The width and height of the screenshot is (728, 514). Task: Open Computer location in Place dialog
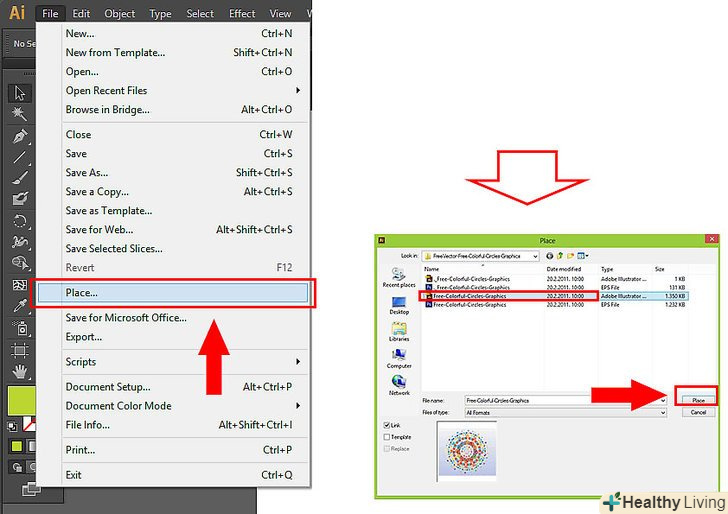click(399, 359)
